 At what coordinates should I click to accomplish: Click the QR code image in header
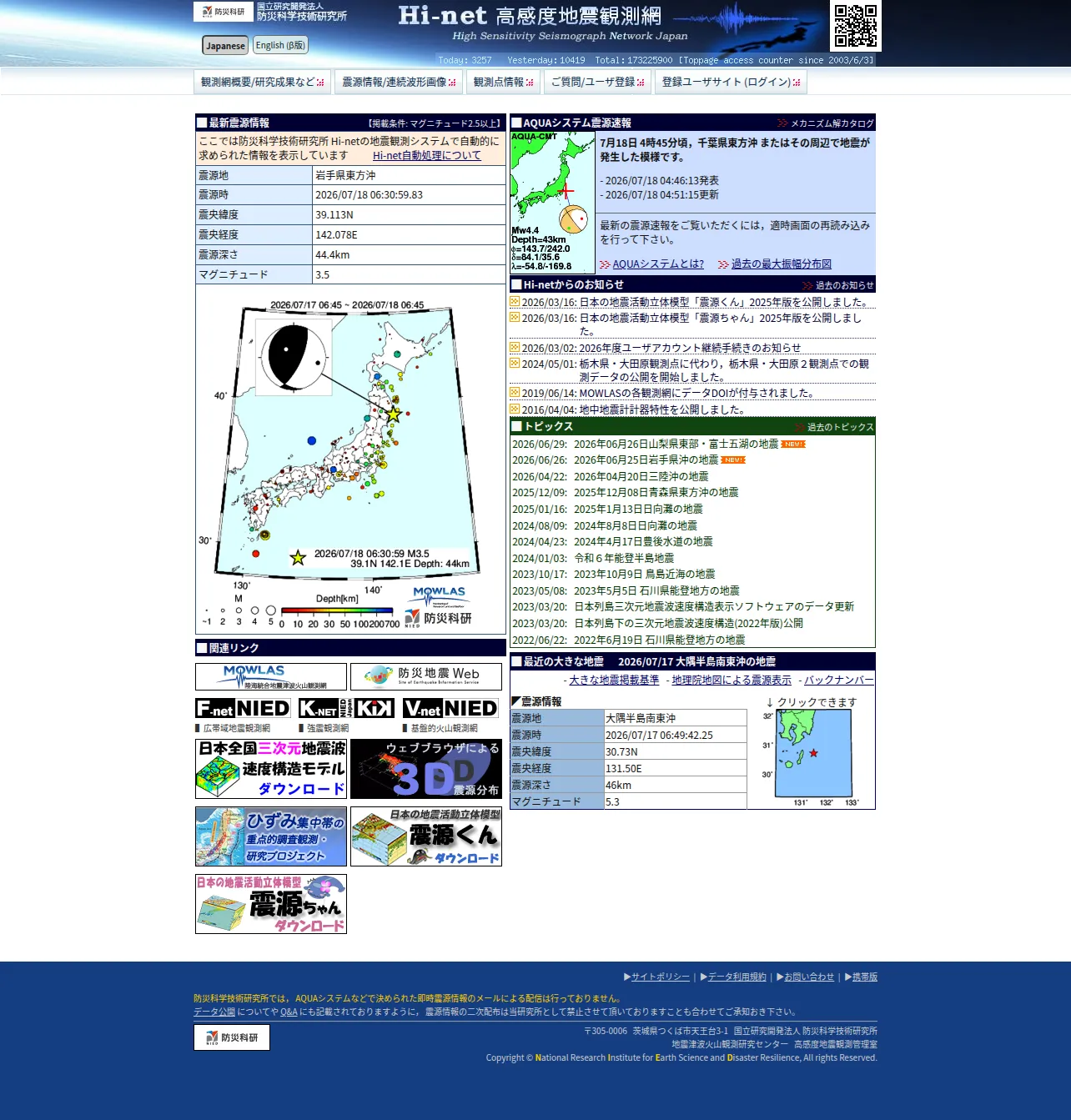(x=856, y=26)
